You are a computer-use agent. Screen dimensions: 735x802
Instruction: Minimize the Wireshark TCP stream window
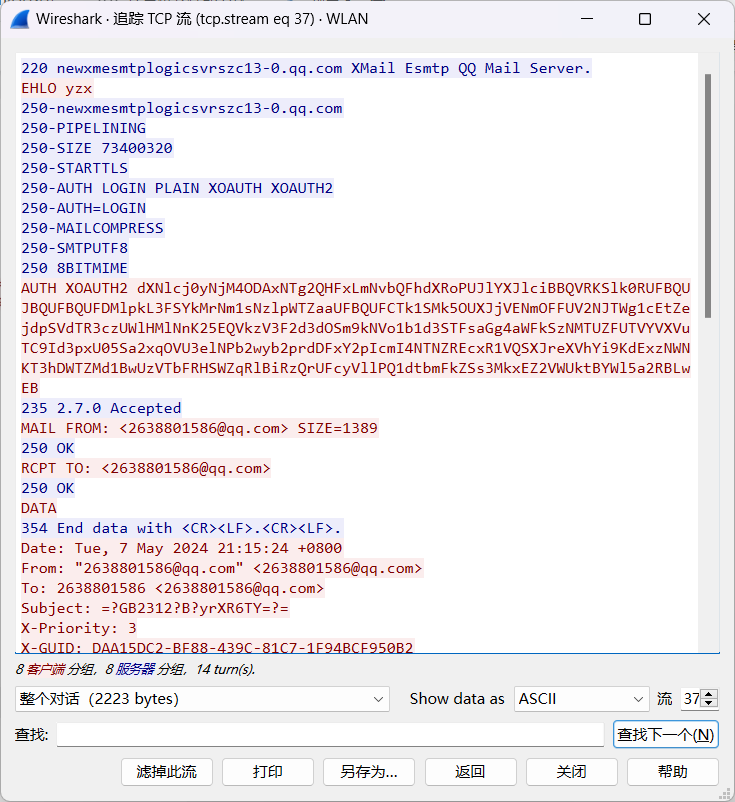click(x=587, y=19)
